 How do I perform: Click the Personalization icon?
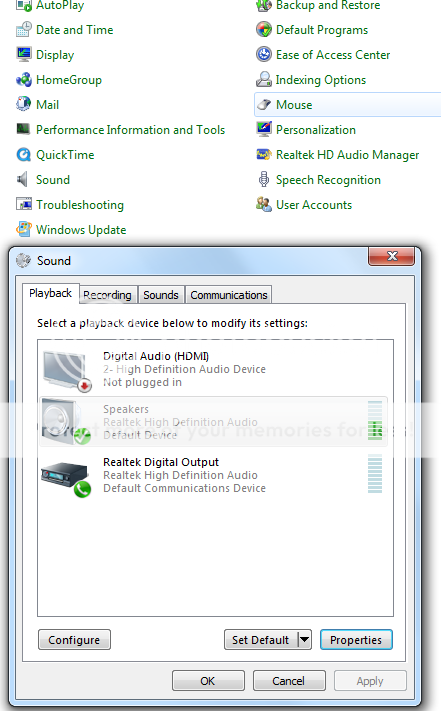pos(264,129)
